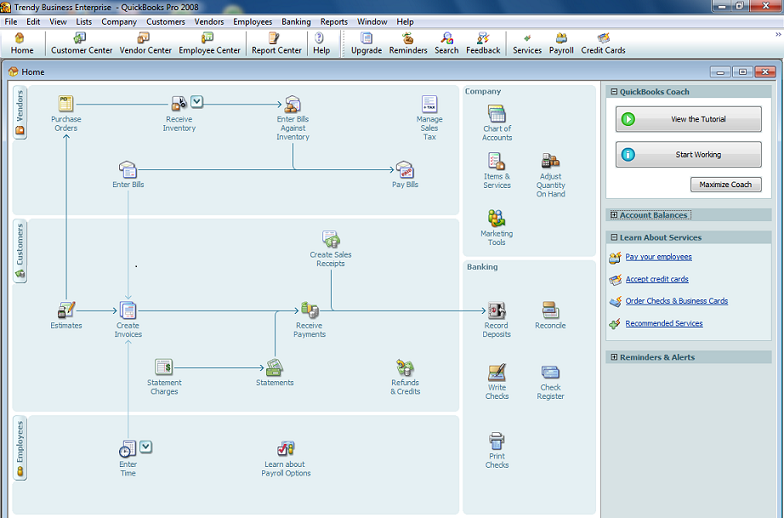
Task: Open the Vendor Center toolbar button
Action: click(x=146, y=44)
